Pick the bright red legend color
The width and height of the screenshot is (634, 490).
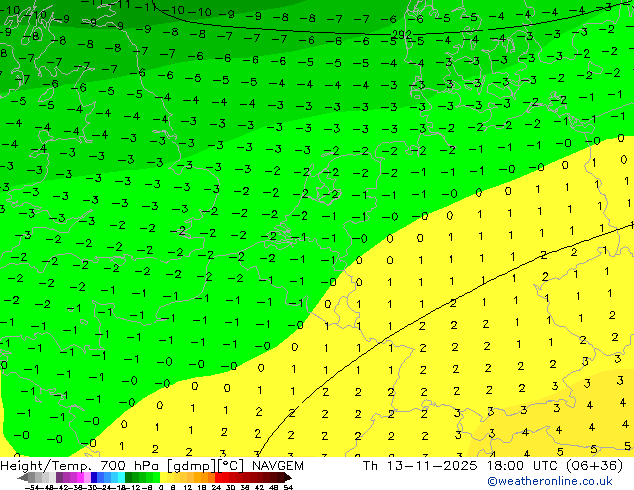[219, 477]
